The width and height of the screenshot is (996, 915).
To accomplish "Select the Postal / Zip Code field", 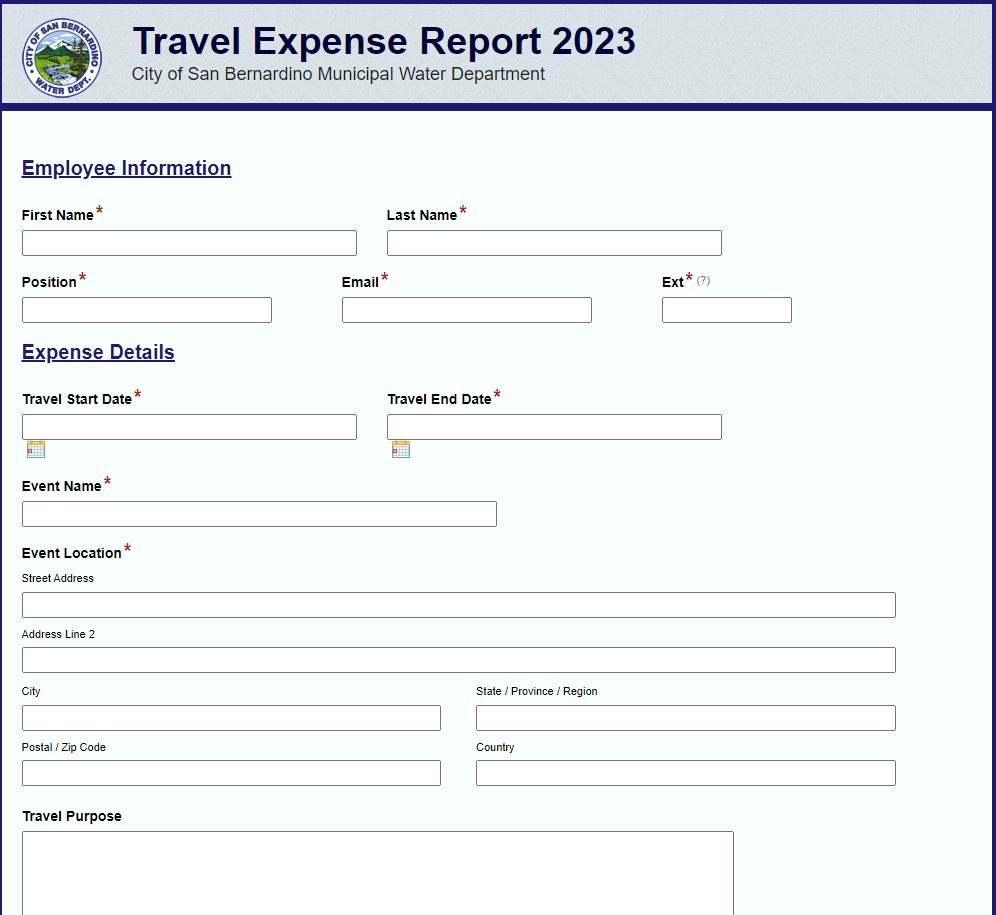I will (231, 772).
